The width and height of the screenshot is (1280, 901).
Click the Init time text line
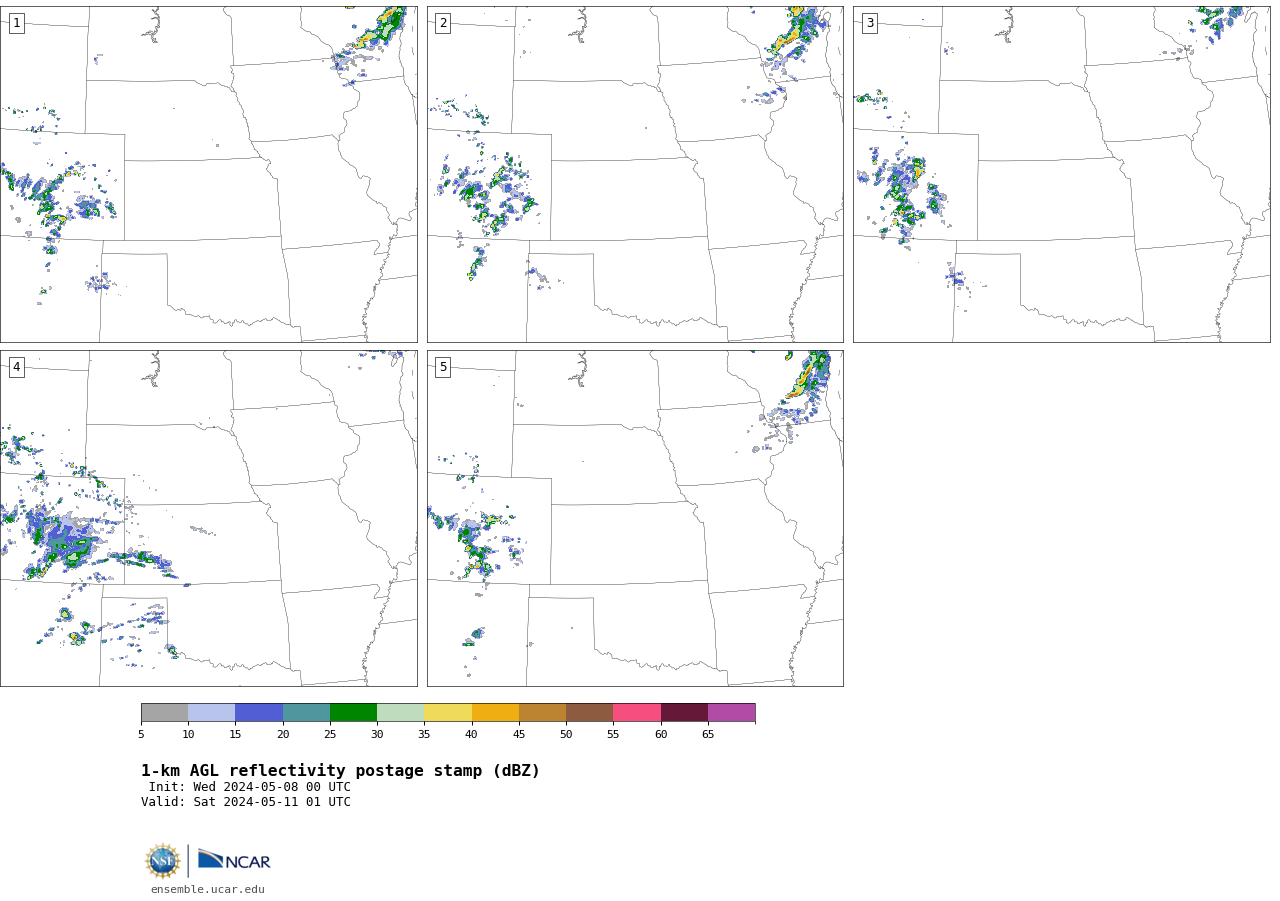click(250, 787)
